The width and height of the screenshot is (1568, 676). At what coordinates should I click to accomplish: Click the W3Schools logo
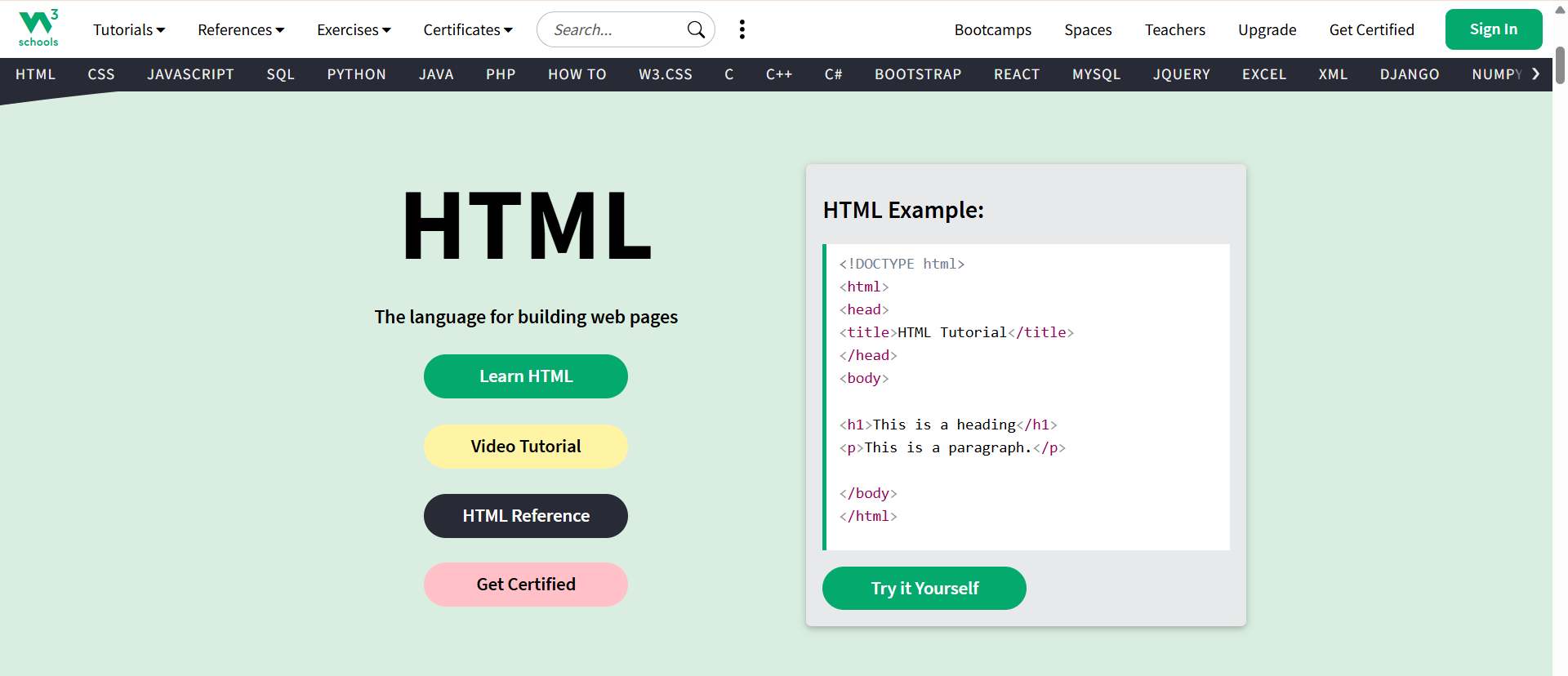click(x=38, y=29)
